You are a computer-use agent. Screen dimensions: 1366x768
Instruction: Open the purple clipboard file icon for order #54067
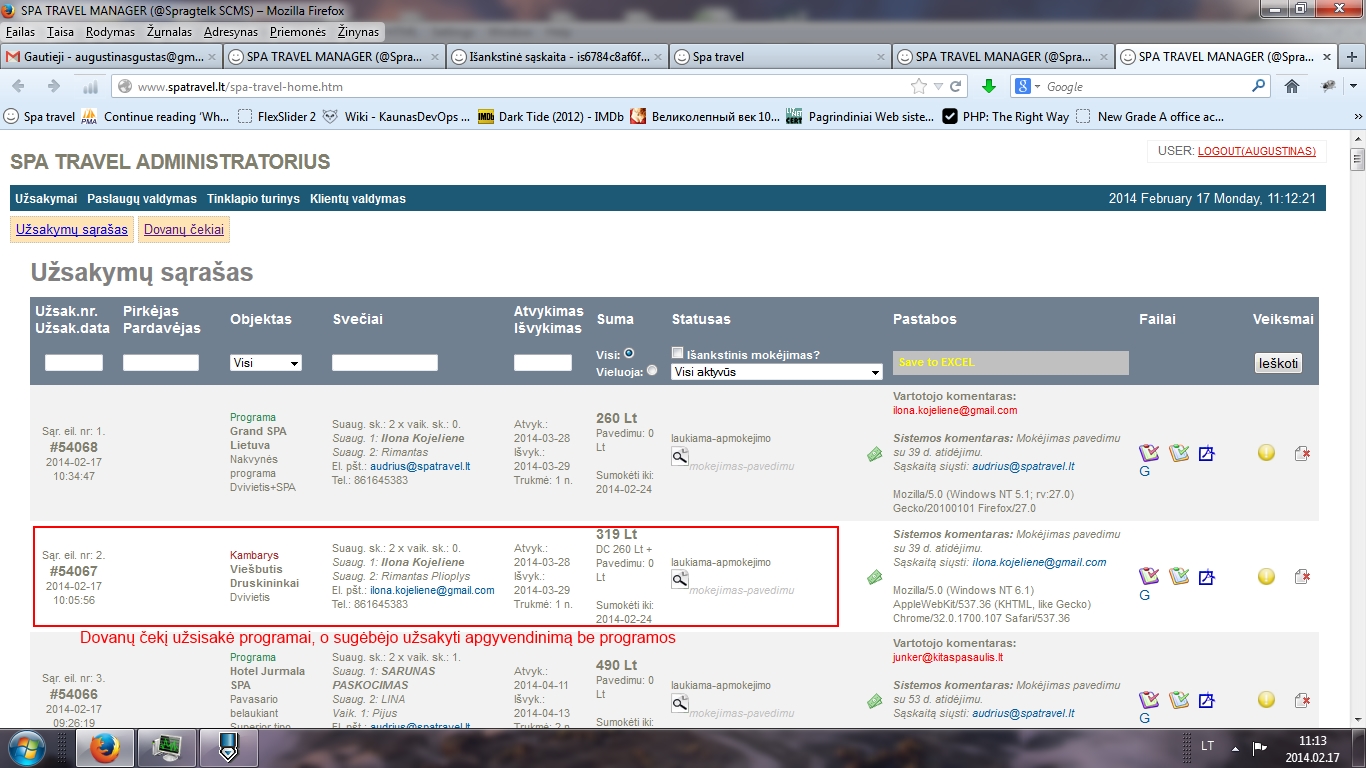tap(1149, 576)
